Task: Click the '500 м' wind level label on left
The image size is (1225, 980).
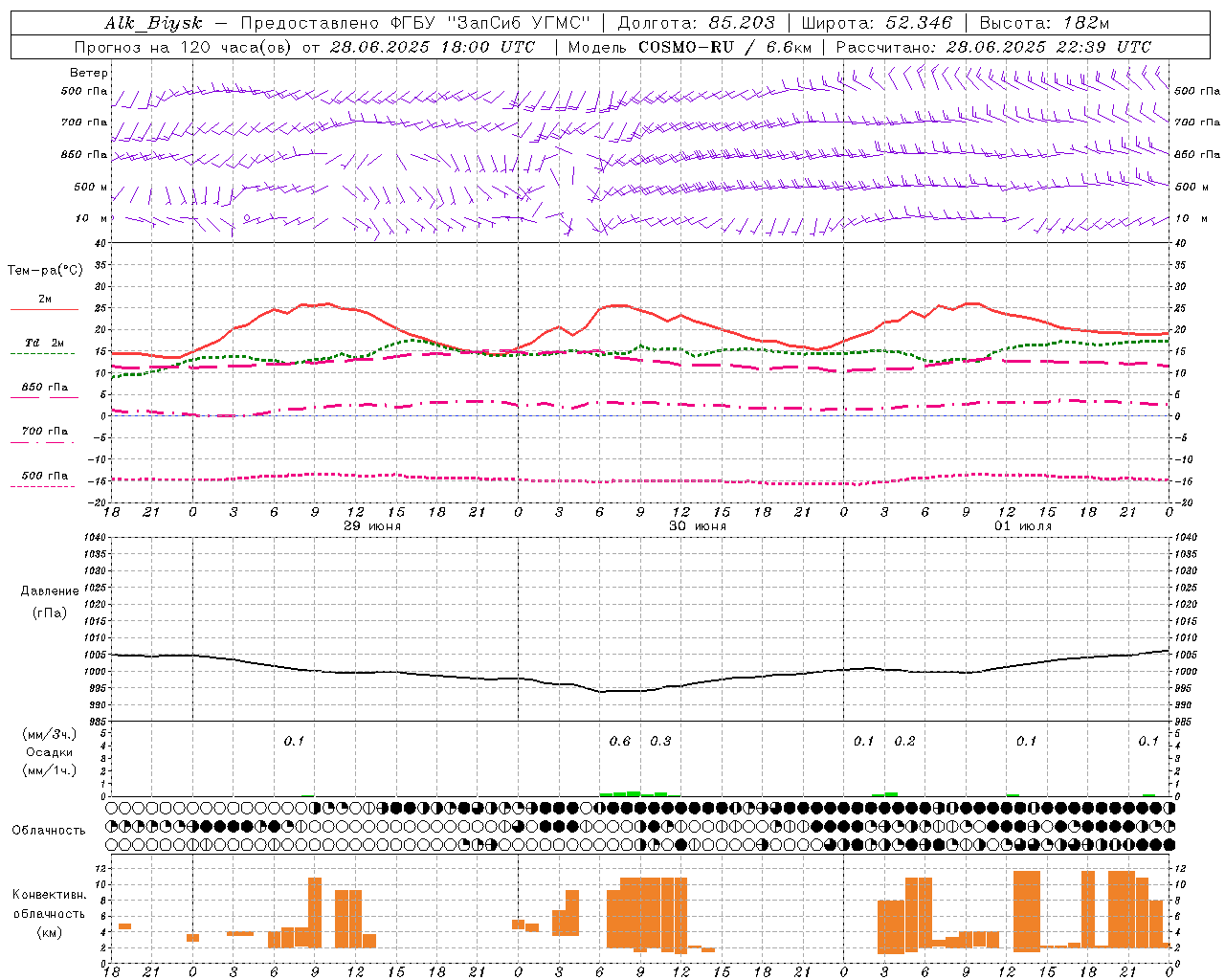Action: point(91,187)
